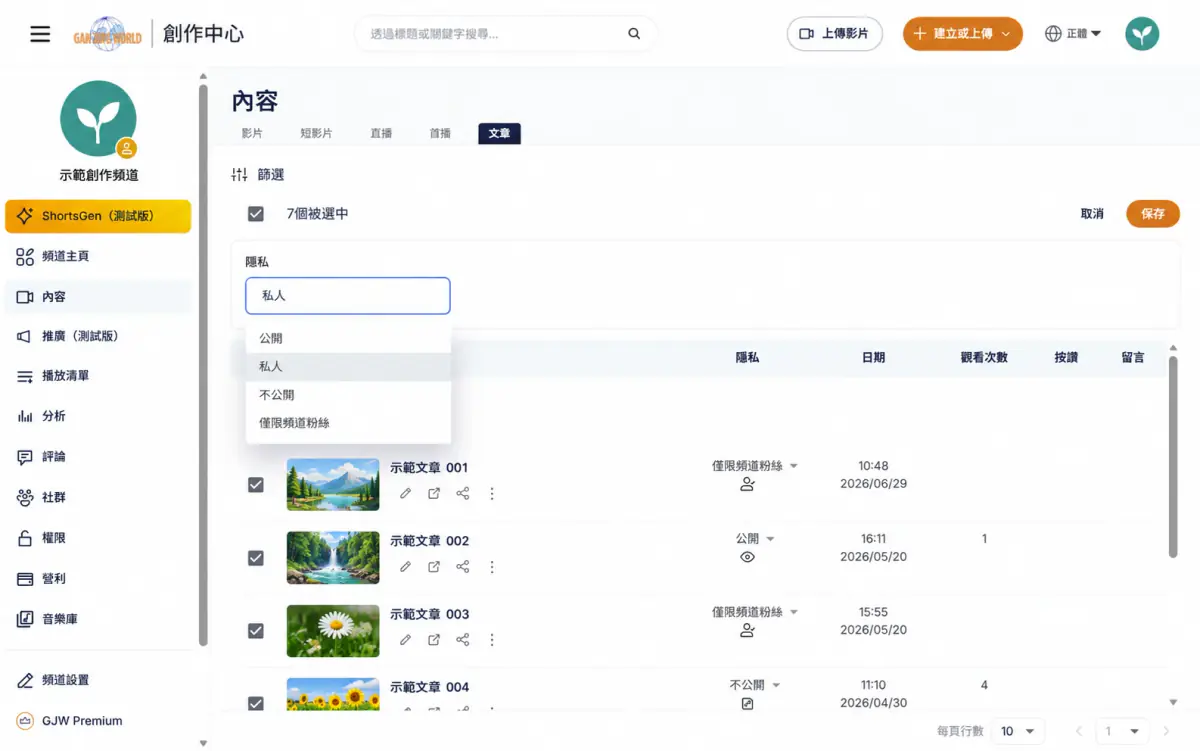Uncheck the 示範文章 003 row checkbox
1200x751 pixels.
256,631
